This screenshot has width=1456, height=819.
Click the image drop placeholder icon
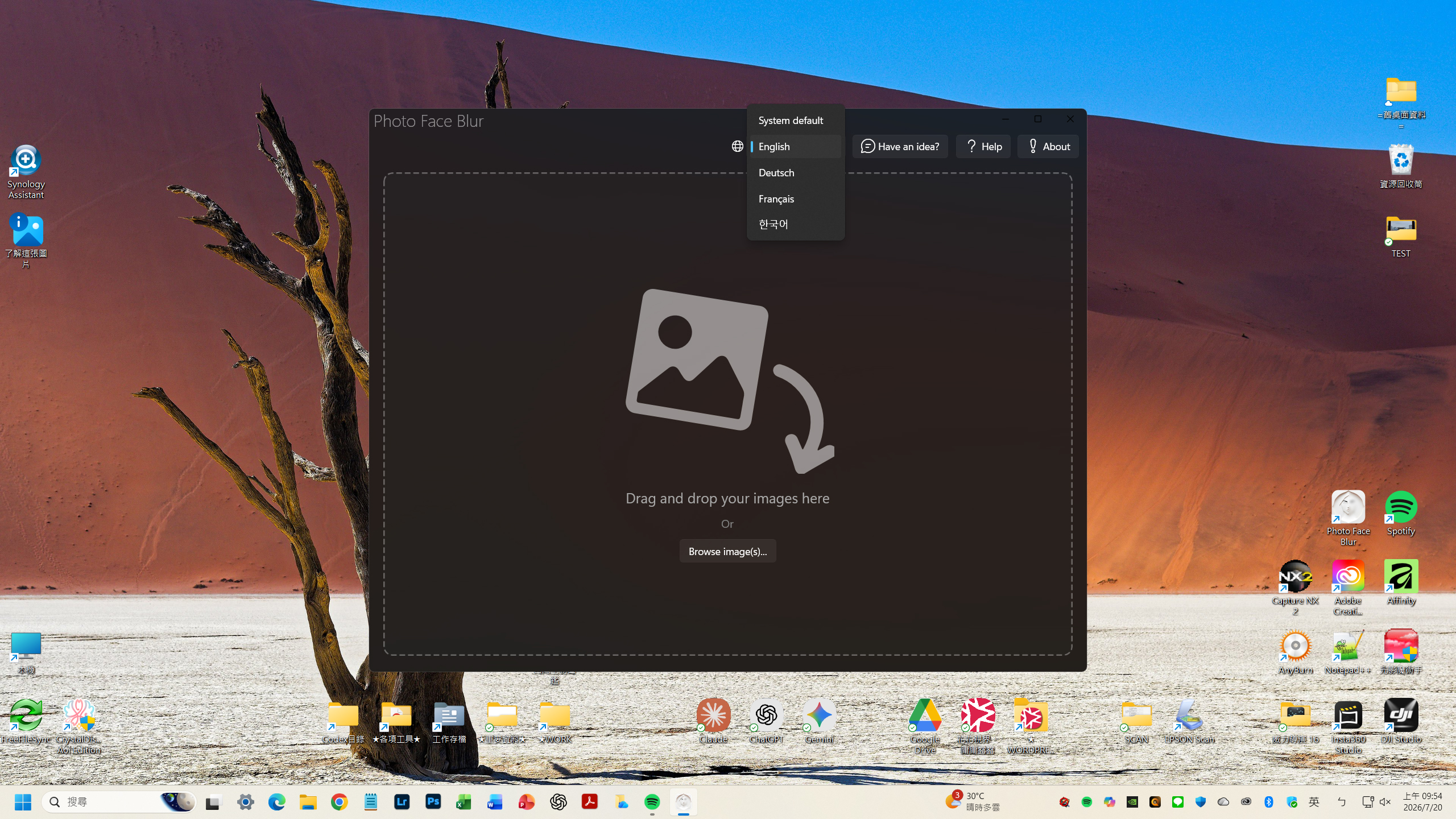pos(730,381)
